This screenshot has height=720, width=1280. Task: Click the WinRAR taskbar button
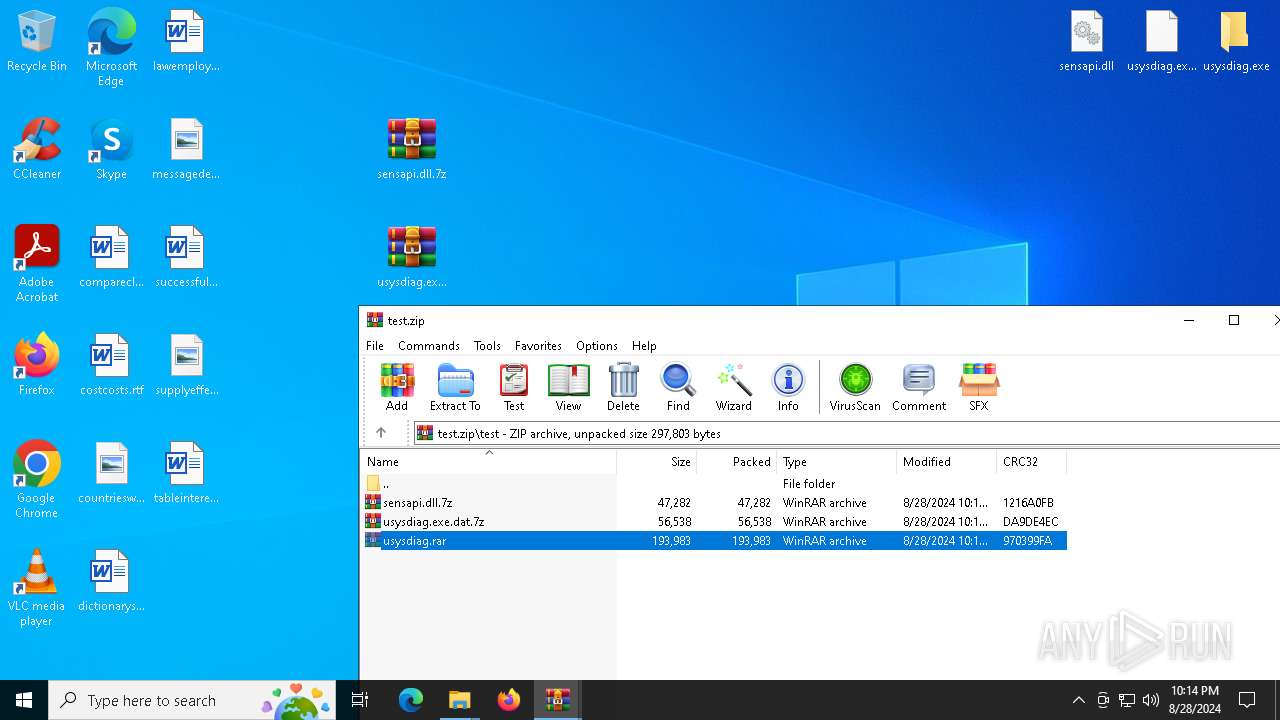pos(557,700)
